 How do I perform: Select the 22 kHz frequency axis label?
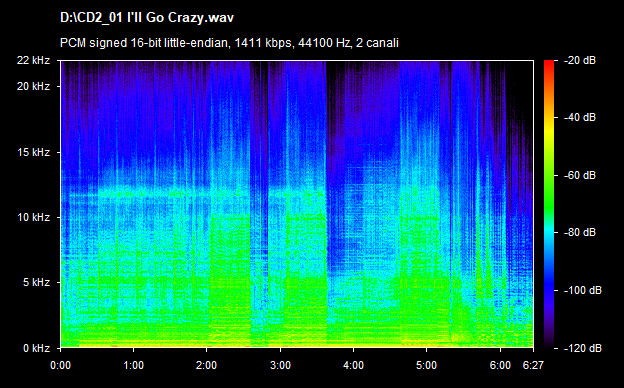[33, 60]
